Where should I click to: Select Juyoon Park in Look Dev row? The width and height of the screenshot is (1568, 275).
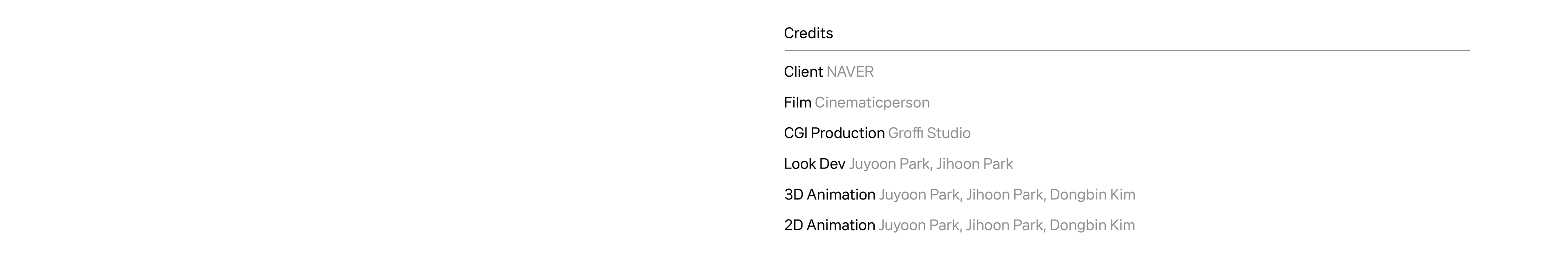click(x=888, y=164)
